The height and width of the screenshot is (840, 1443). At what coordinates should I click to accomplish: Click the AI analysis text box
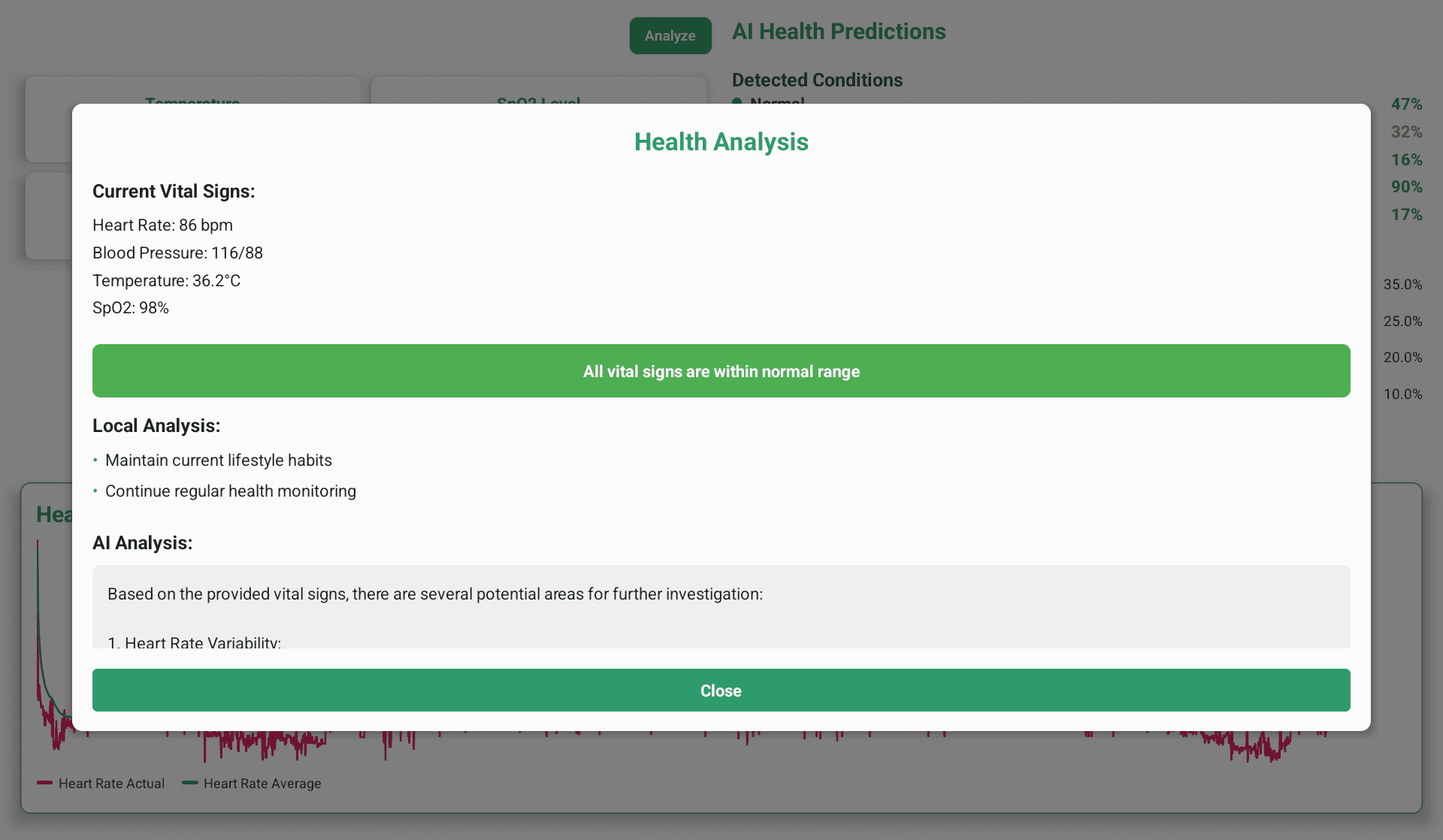tap(721, 606)
